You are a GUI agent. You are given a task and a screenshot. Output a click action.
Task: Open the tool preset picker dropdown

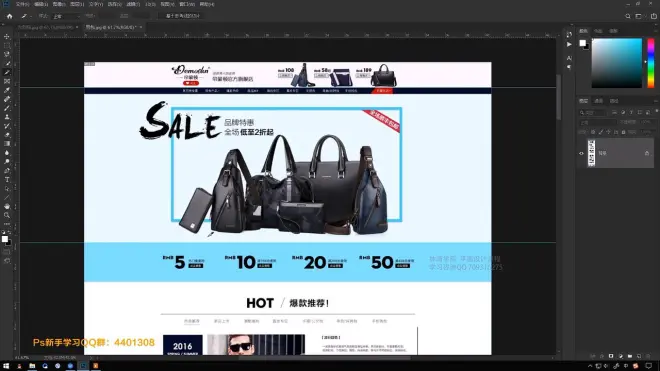click(x=26, y=16)
